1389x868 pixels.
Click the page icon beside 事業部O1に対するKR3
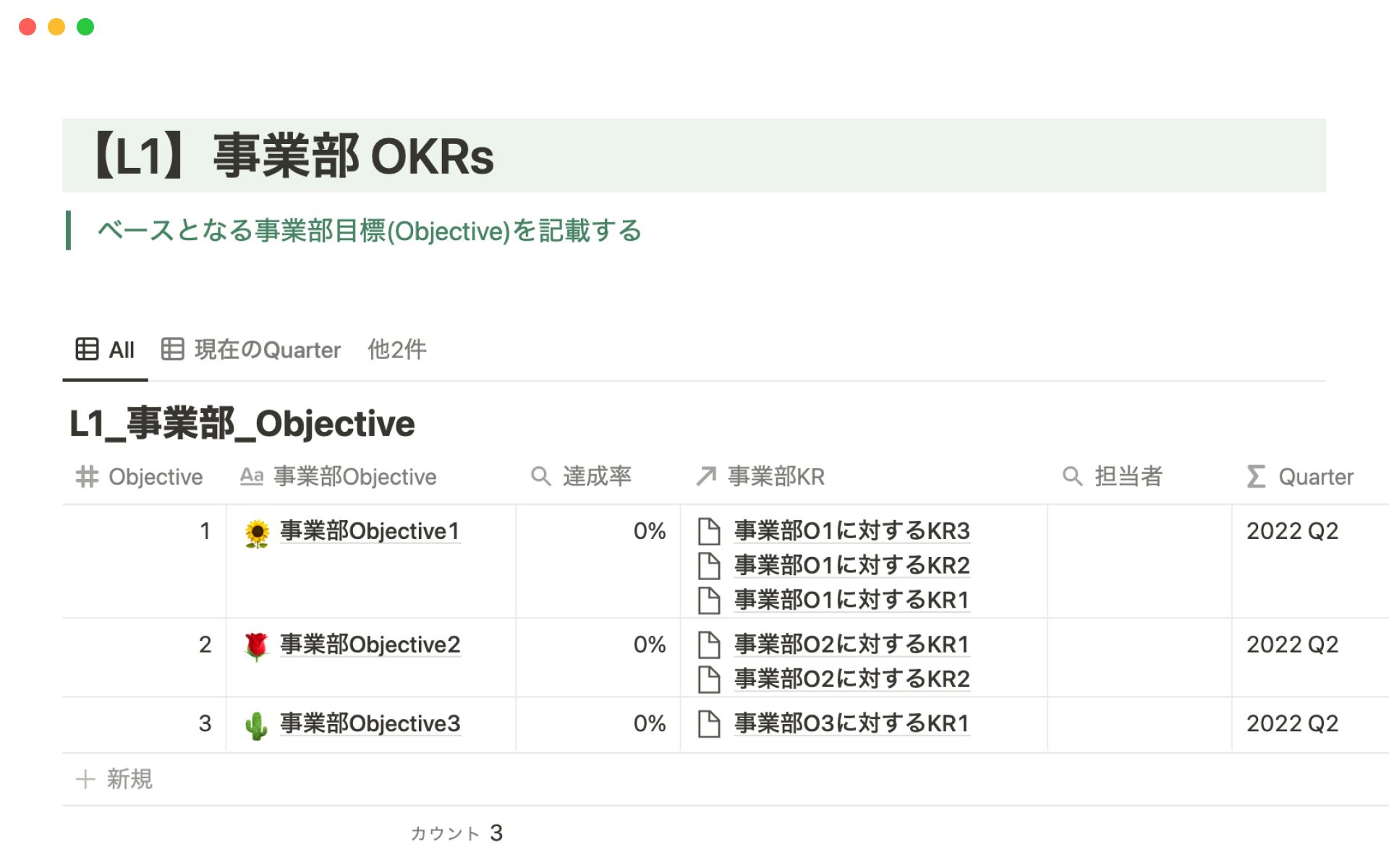(x=709, y=531)
